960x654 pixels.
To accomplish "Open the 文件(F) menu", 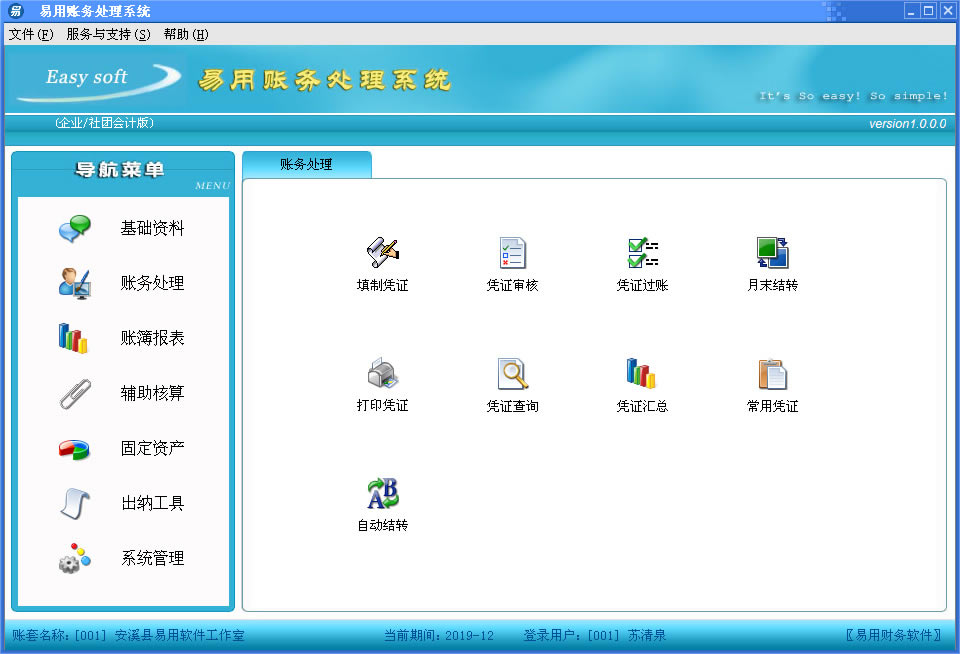I will coord(31,34).
